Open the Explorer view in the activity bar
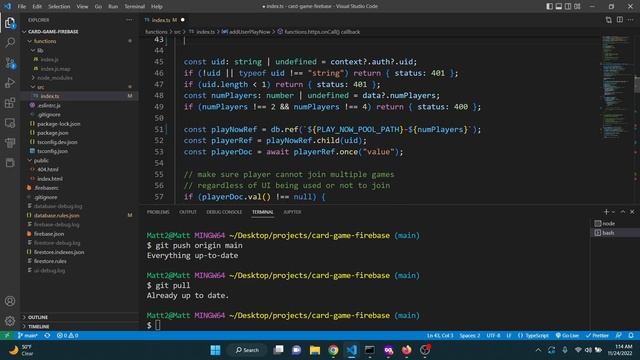The width and height of the screenshot is (640, 360). coord(10,23)
